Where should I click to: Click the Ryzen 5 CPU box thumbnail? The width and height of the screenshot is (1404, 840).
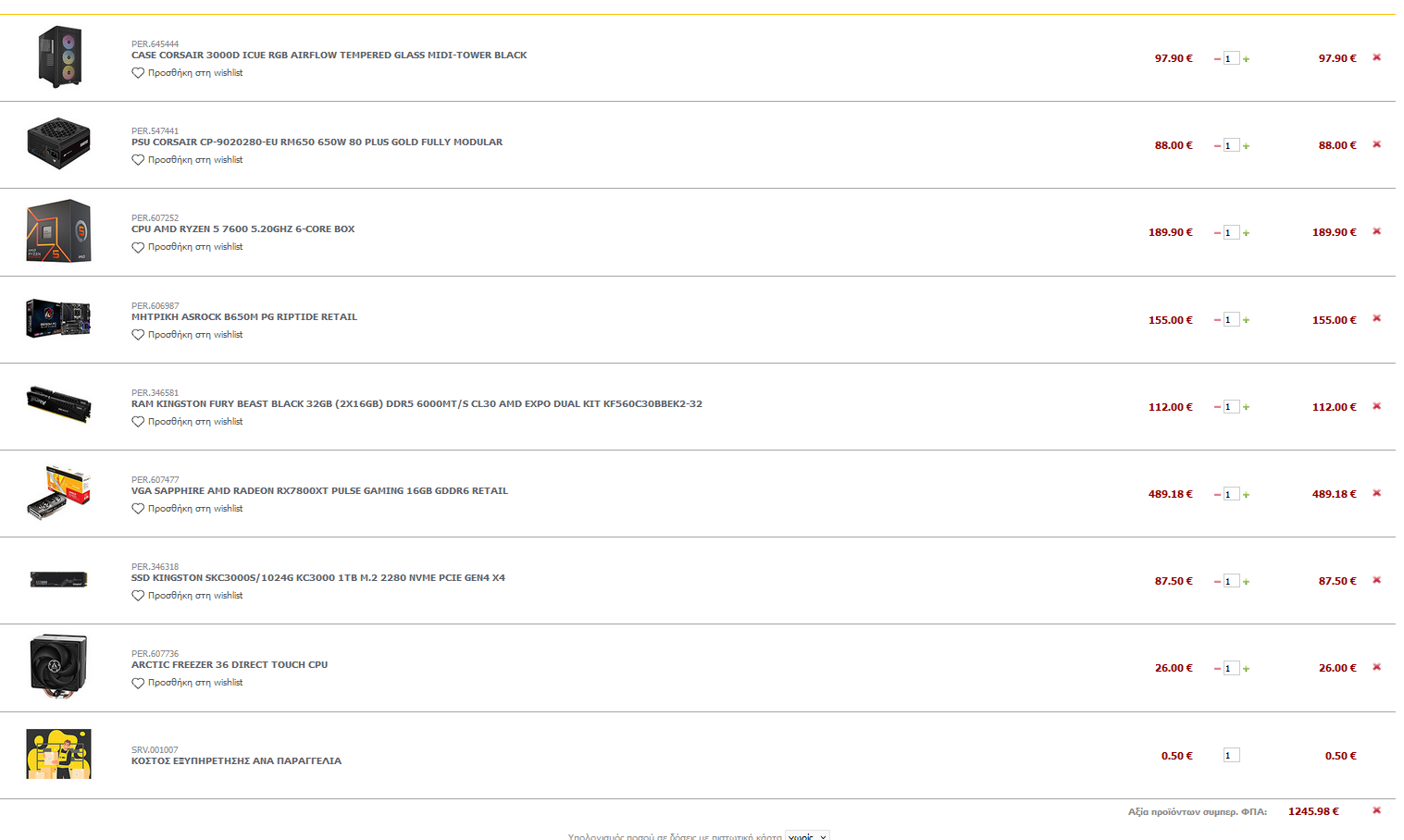58,230
